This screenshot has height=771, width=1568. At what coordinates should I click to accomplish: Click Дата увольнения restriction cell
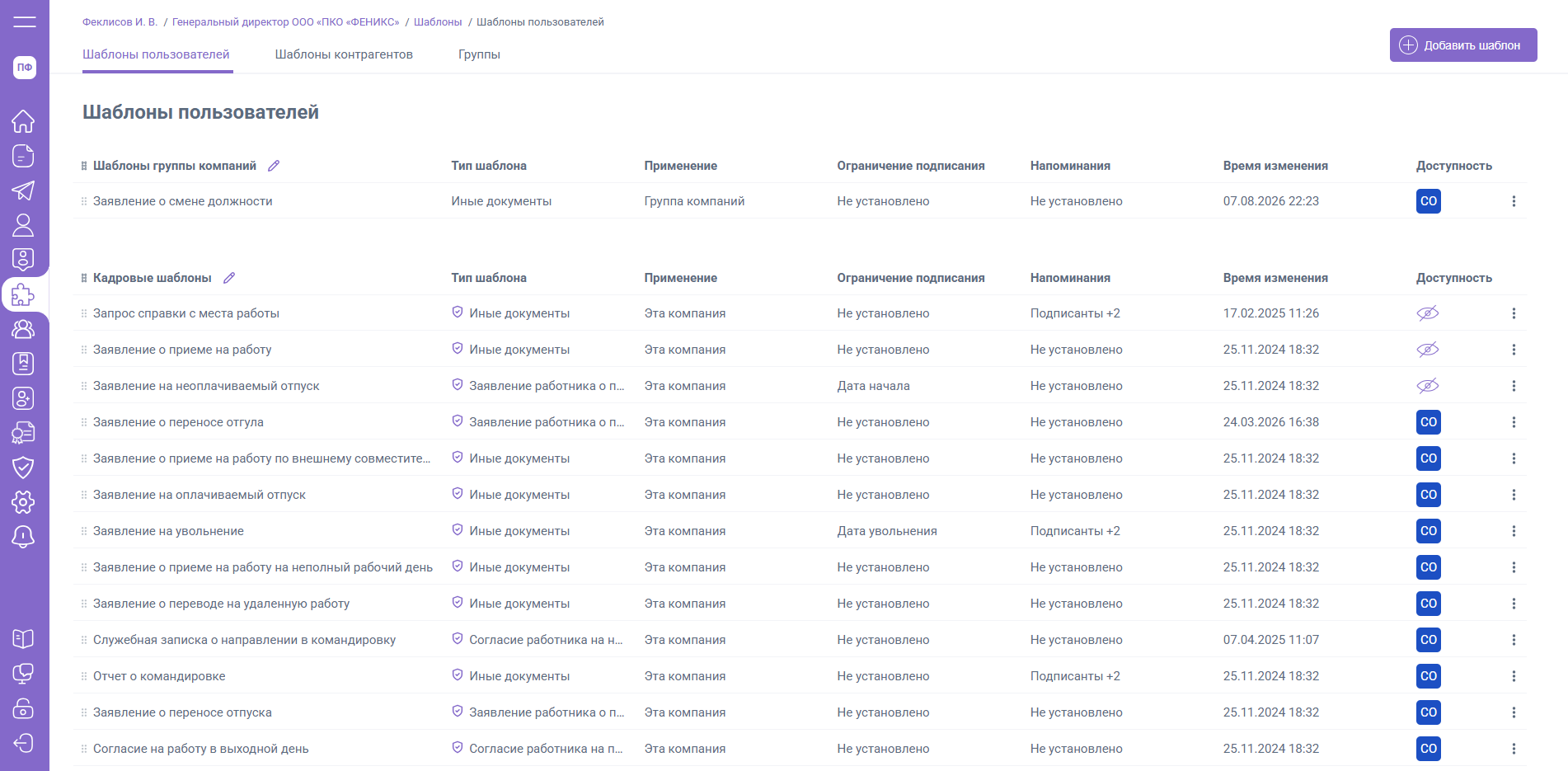tap(887, 531)
